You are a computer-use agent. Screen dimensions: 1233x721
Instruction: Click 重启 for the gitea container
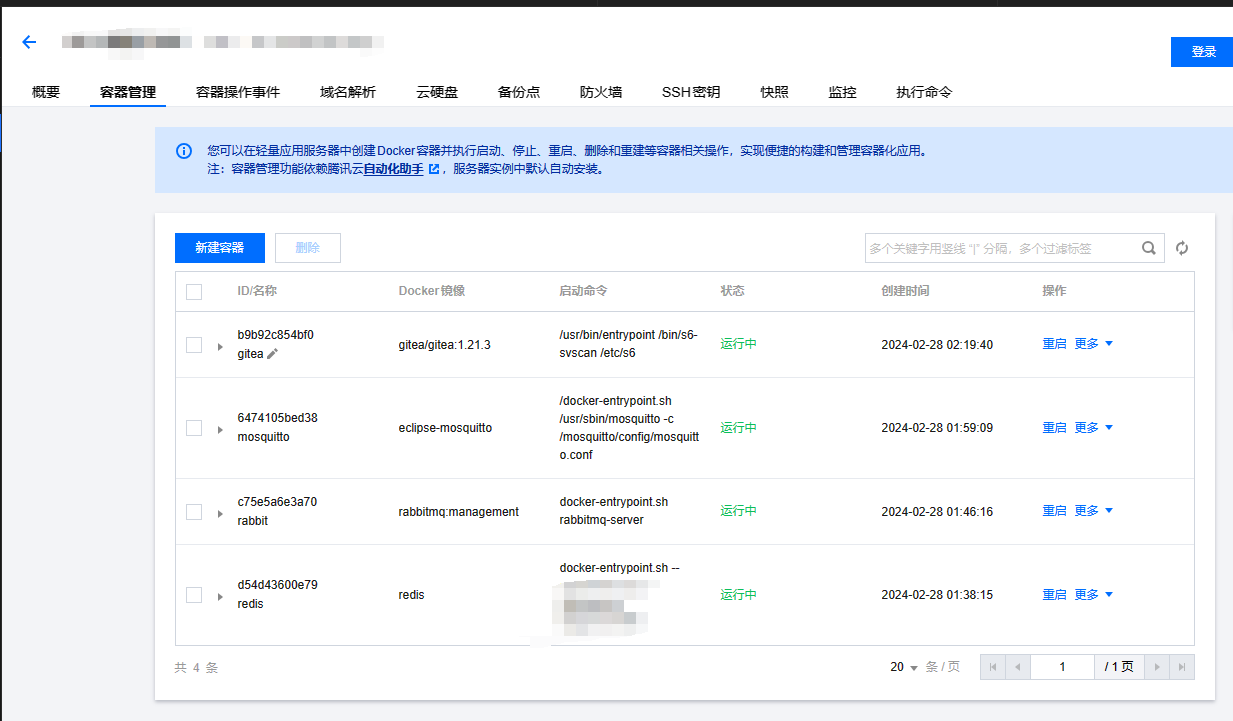coord(1054,344)
